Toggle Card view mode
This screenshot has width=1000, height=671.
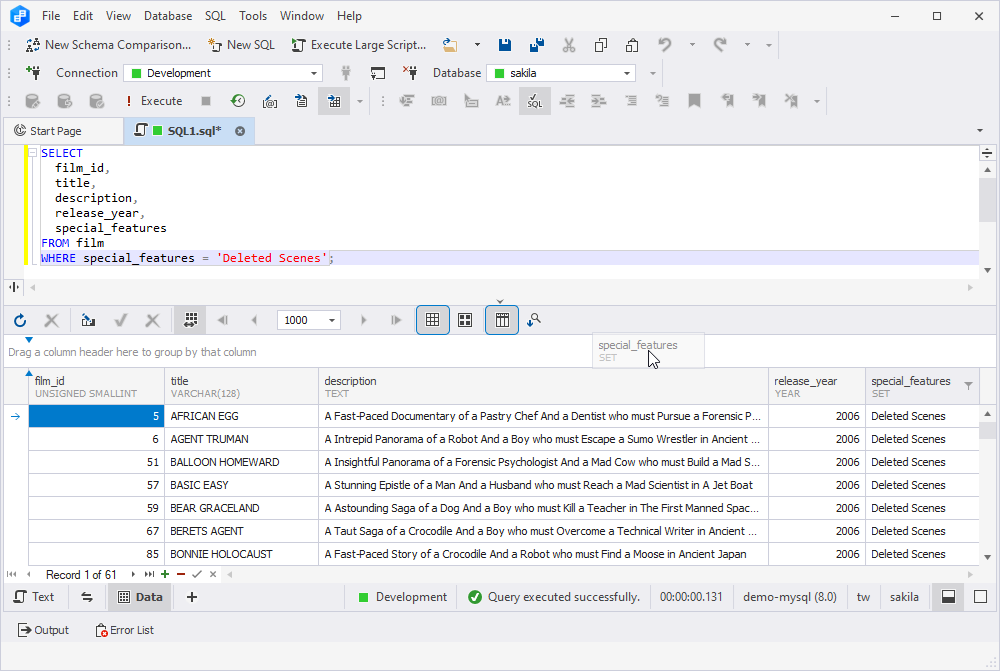[466, 320]
